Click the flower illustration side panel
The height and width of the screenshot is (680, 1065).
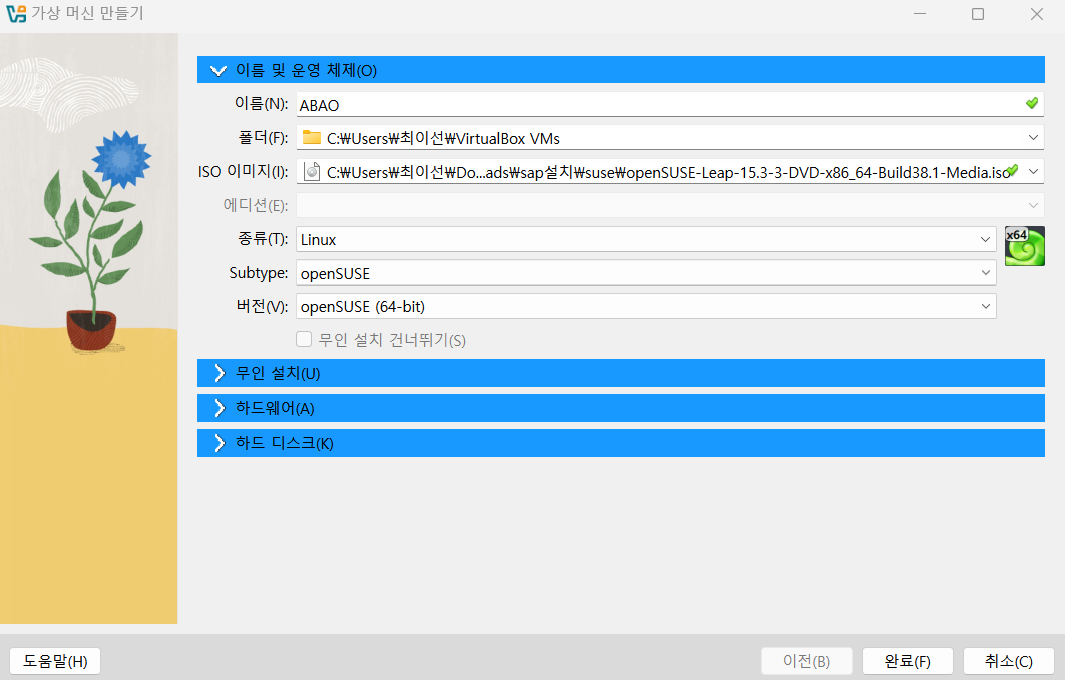pyautogui.click(x=88, y=328)
